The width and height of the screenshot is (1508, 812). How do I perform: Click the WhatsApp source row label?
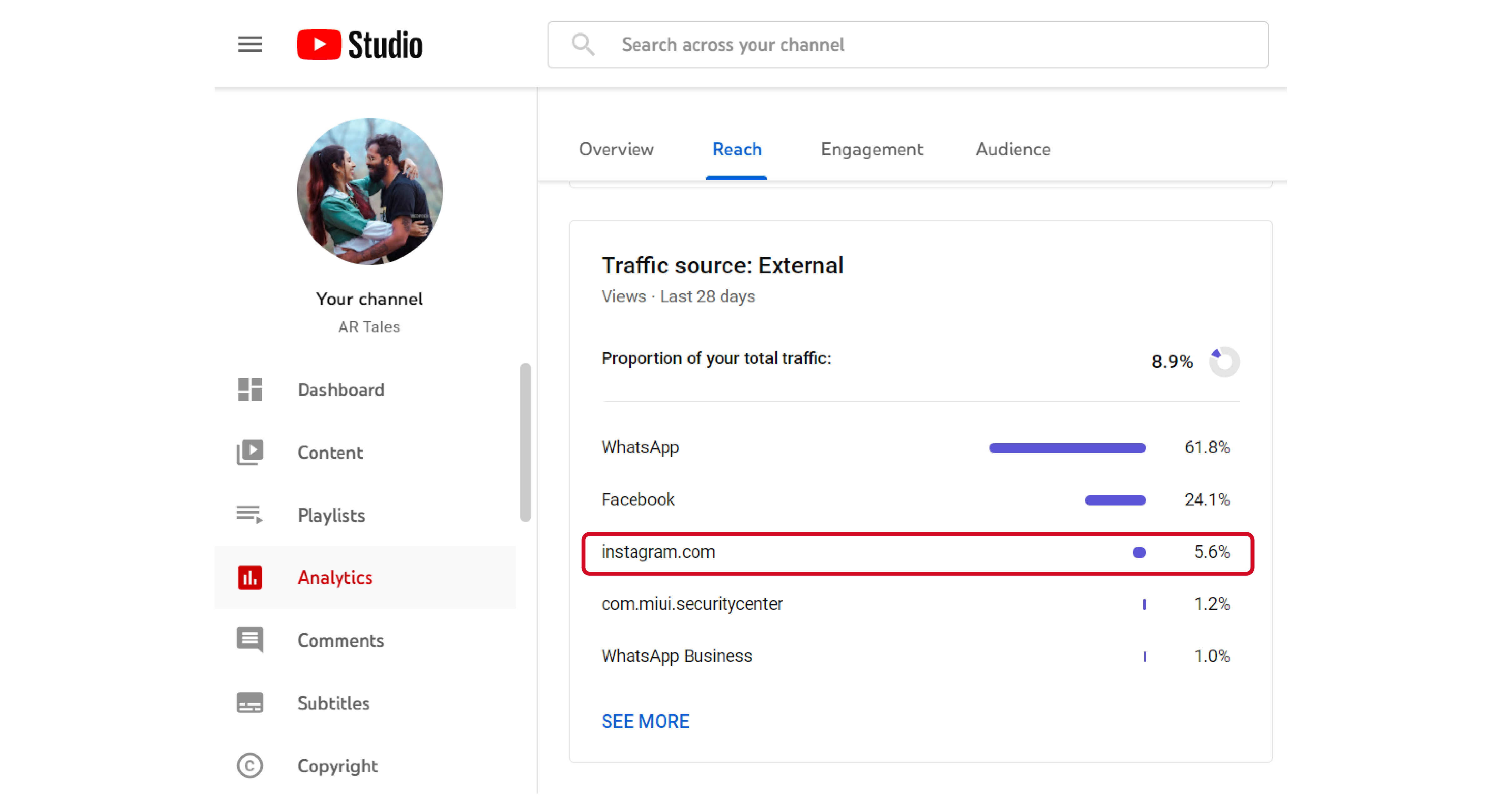640,447
